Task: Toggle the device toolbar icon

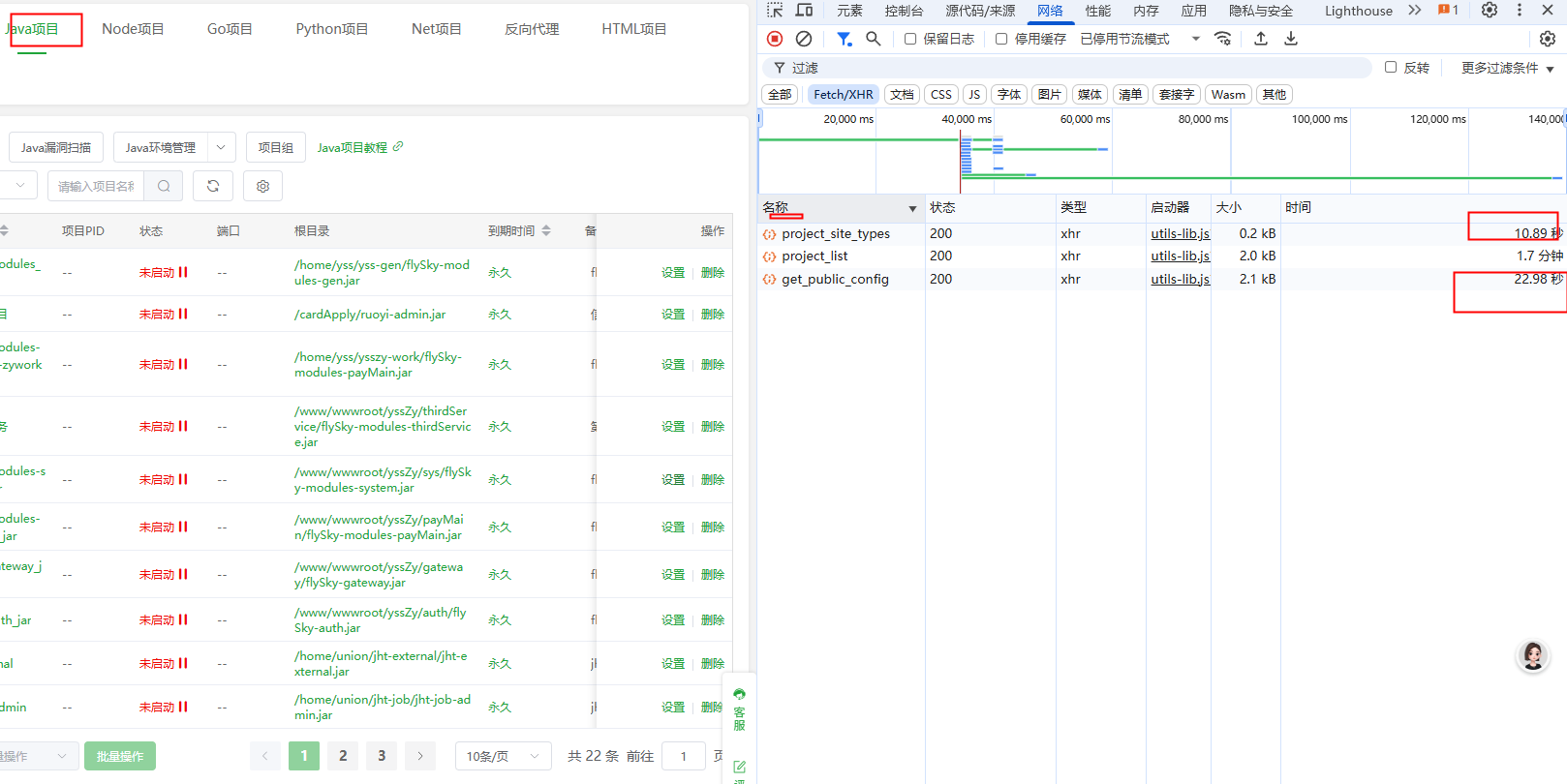Action: tap(804, 10)
